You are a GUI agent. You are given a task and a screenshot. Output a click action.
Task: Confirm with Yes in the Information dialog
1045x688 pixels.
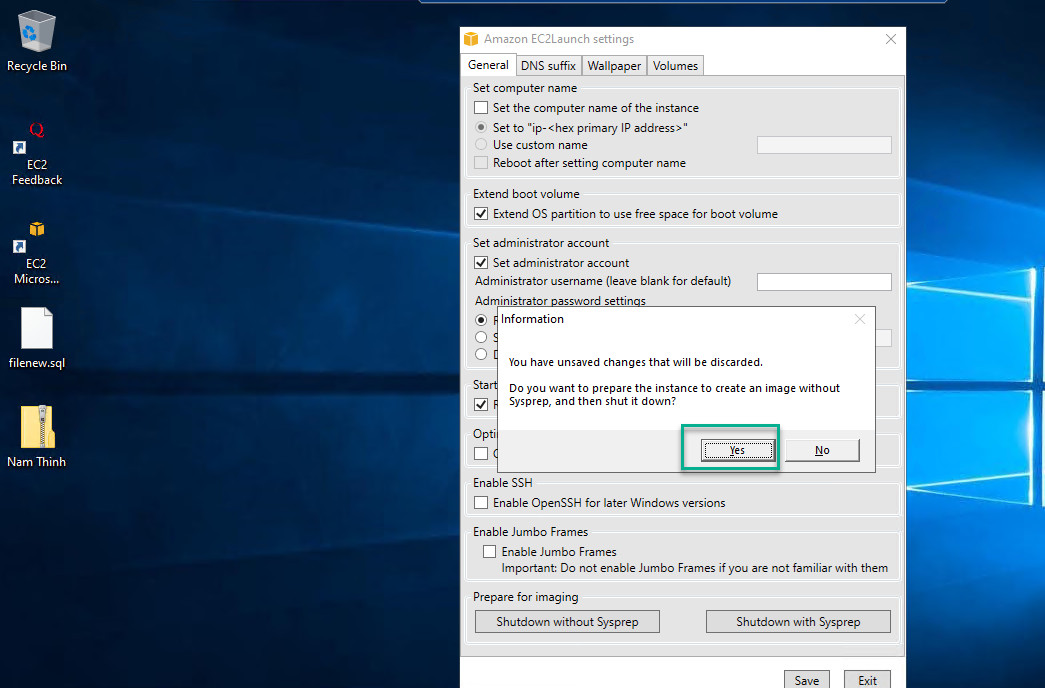tap(737, 450)
